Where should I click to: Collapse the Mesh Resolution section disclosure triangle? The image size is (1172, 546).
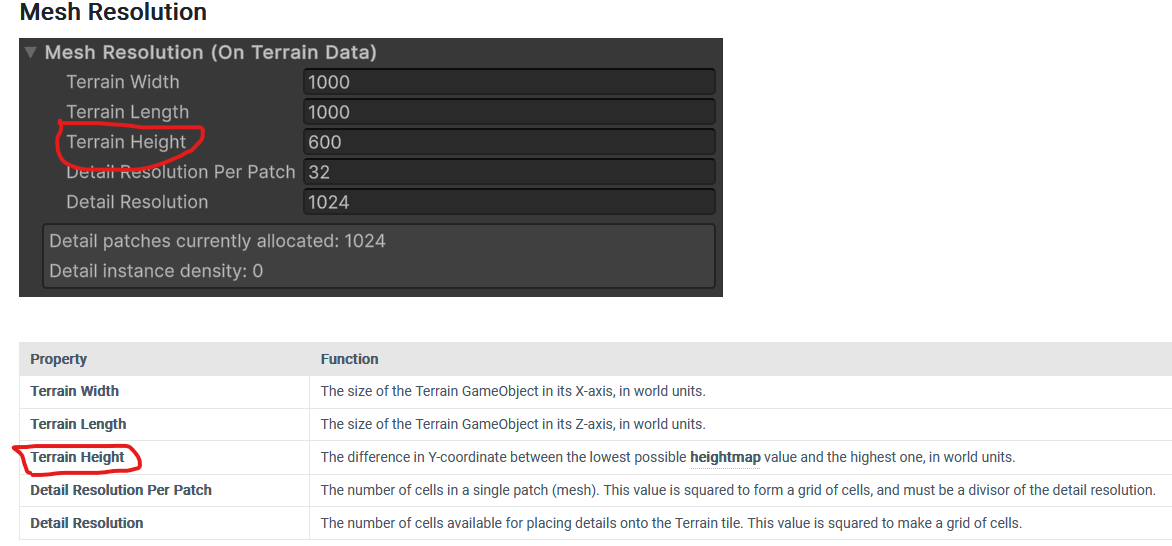click(31, 53)
